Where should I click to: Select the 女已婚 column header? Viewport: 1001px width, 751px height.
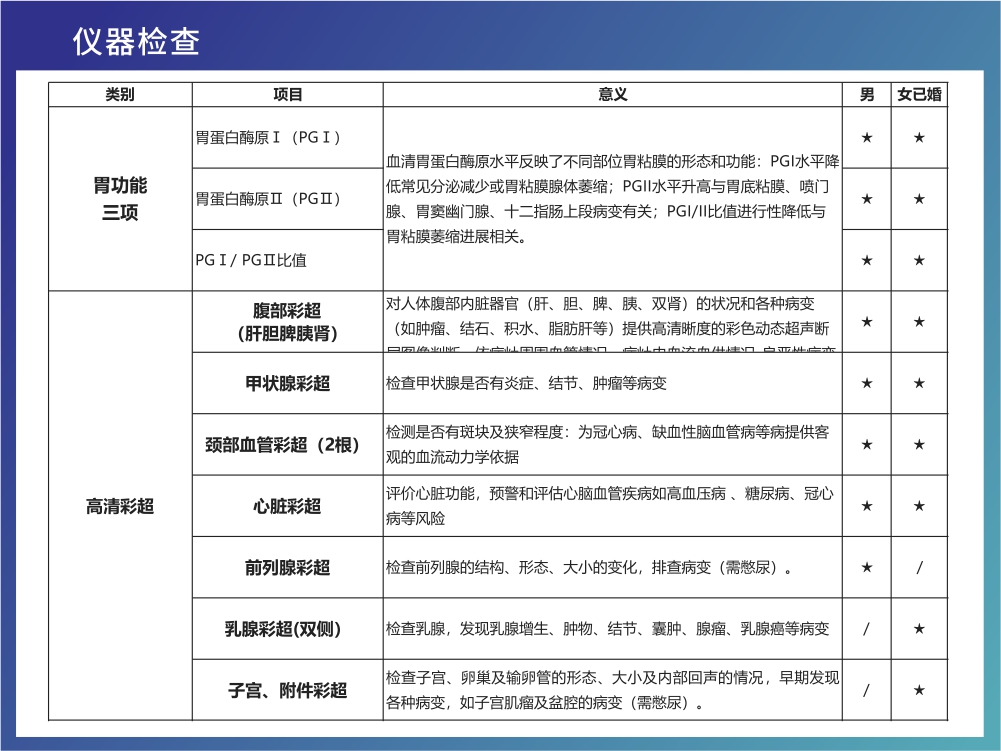(x=919, y=95)
